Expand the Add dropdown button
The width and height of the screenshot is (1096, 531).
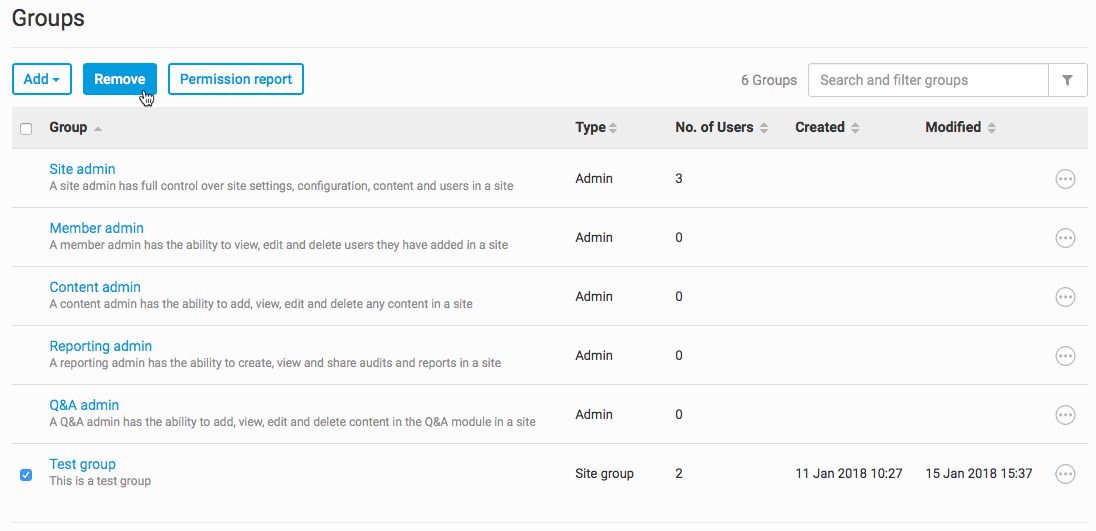42,79
